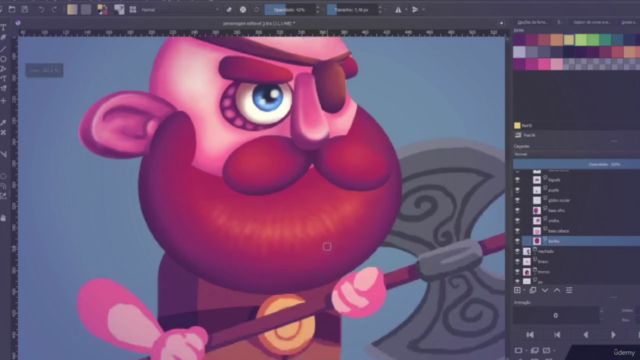Adjust the layer Opacidade 100% slider
The width and height of the screenshot is (640, 360).
[576, 164]
